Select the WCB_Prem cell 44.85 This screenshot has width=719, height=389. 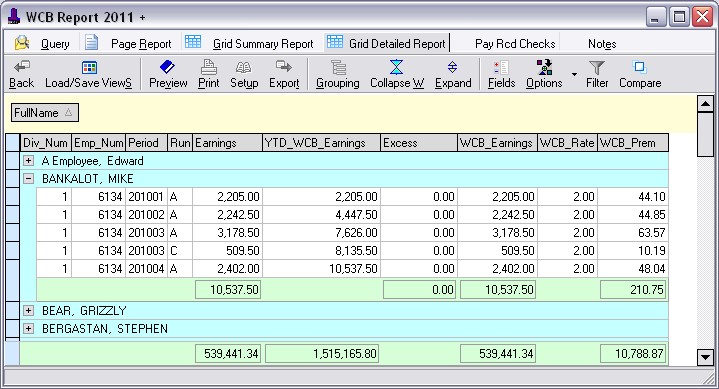(633, 215)
